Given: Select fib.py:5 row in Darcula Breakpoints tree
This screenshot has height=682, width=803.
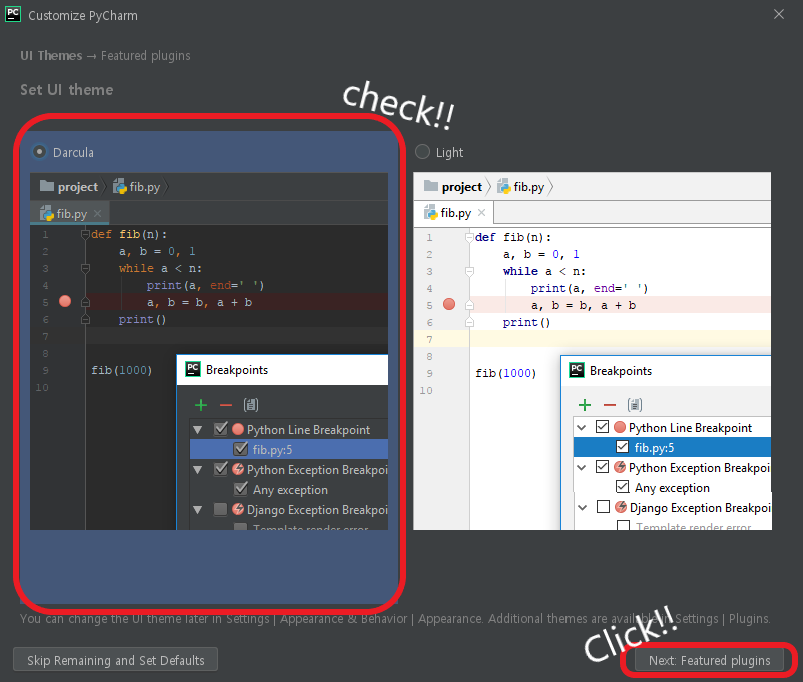Looking at the screenshot, I should pyautogui.click(x=289, y=449).
